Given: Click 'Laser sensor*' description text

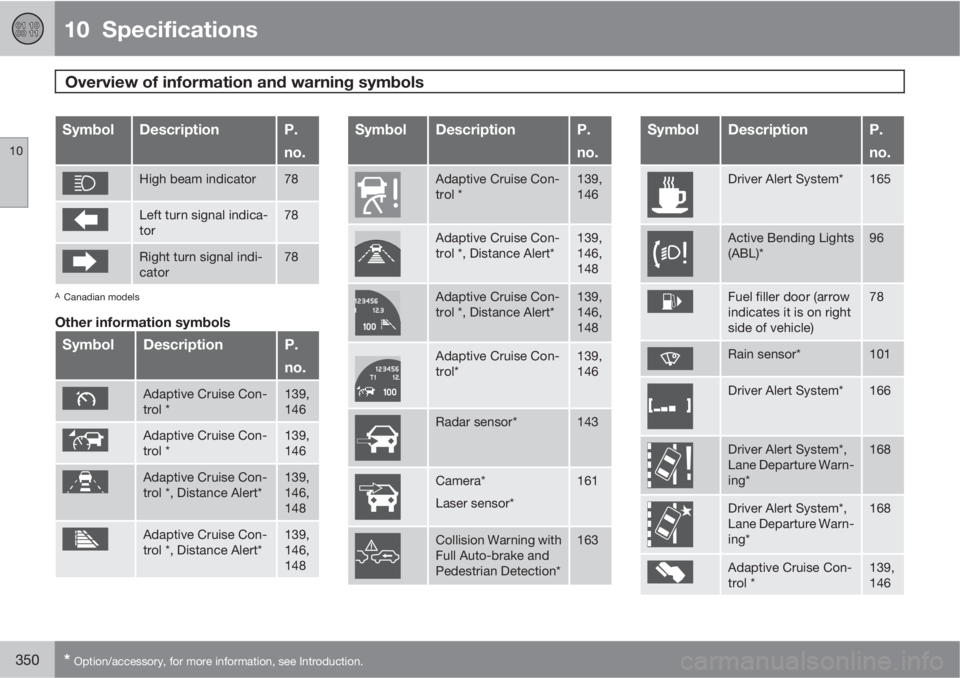Looking at the screenshot, I should (x=474, y=503).
